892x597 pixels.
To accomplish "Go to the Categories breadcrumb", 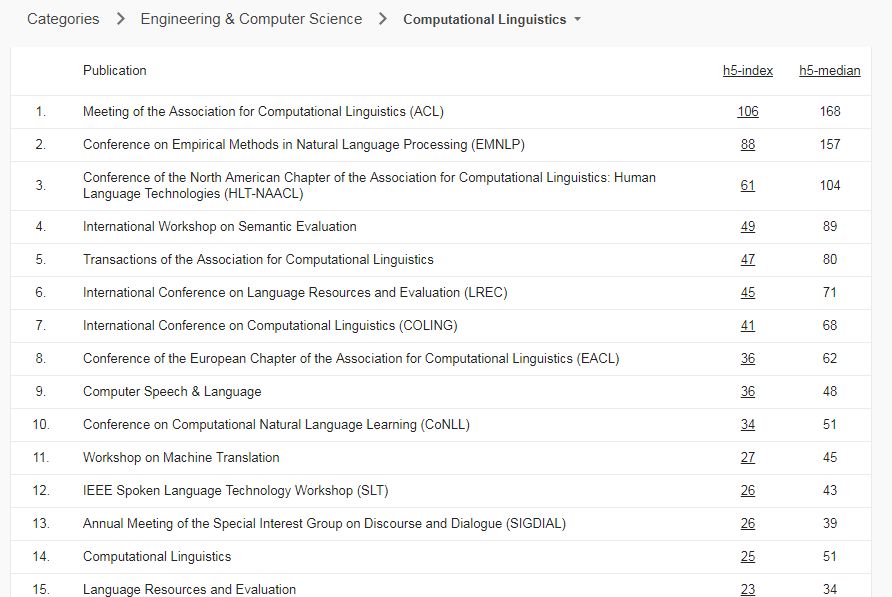I will point(63,19).
